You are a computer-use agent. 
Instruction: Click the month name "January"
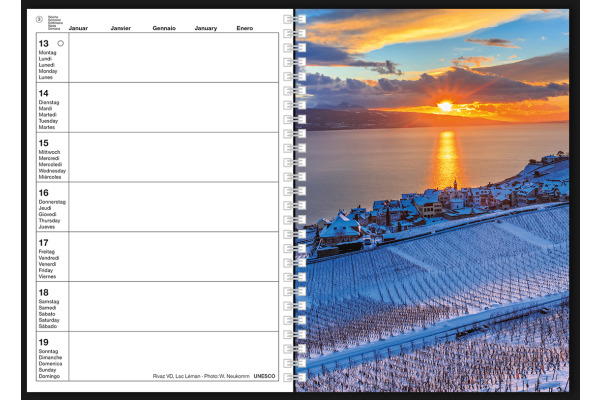[x=206, y=28]
